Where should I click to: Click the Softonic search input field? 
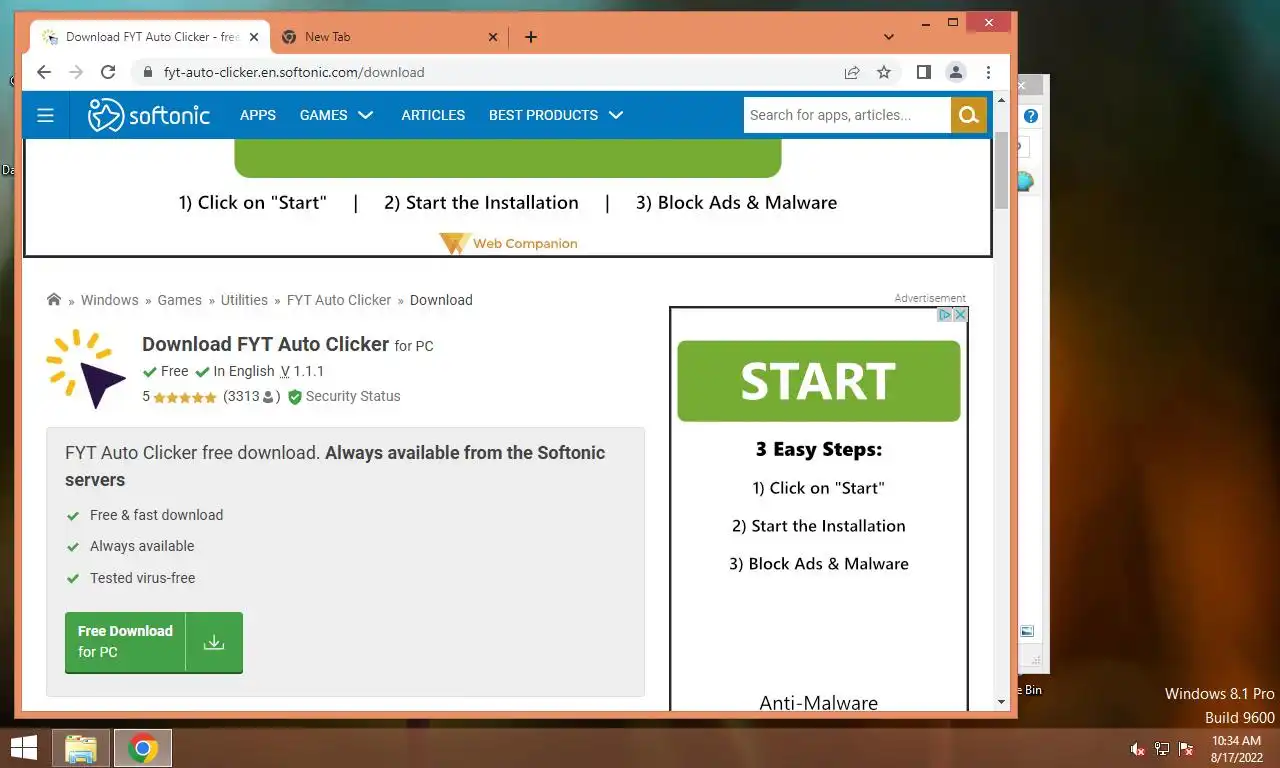[847, 115]
